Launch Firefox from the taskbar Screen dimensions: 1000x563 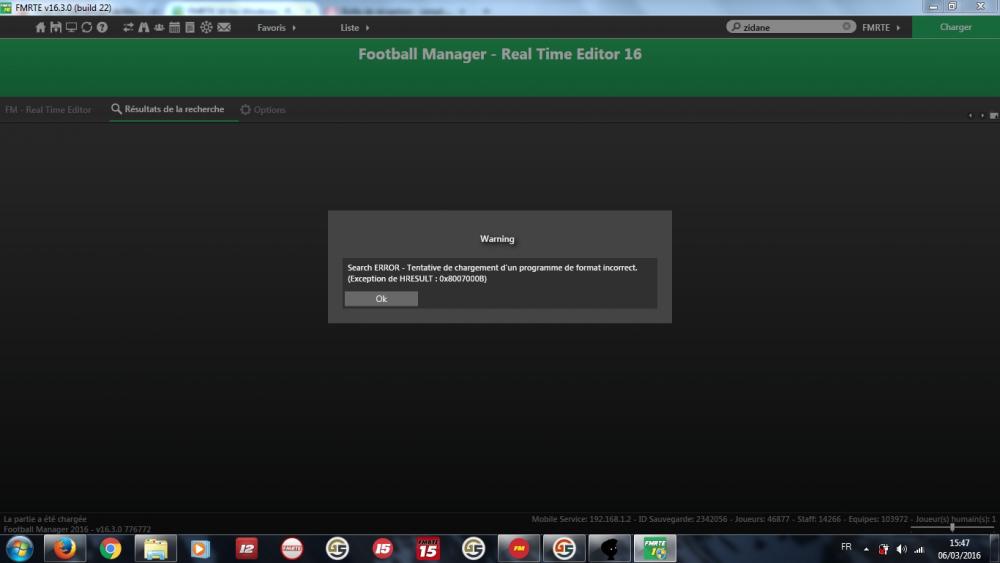tap(64, 548)
